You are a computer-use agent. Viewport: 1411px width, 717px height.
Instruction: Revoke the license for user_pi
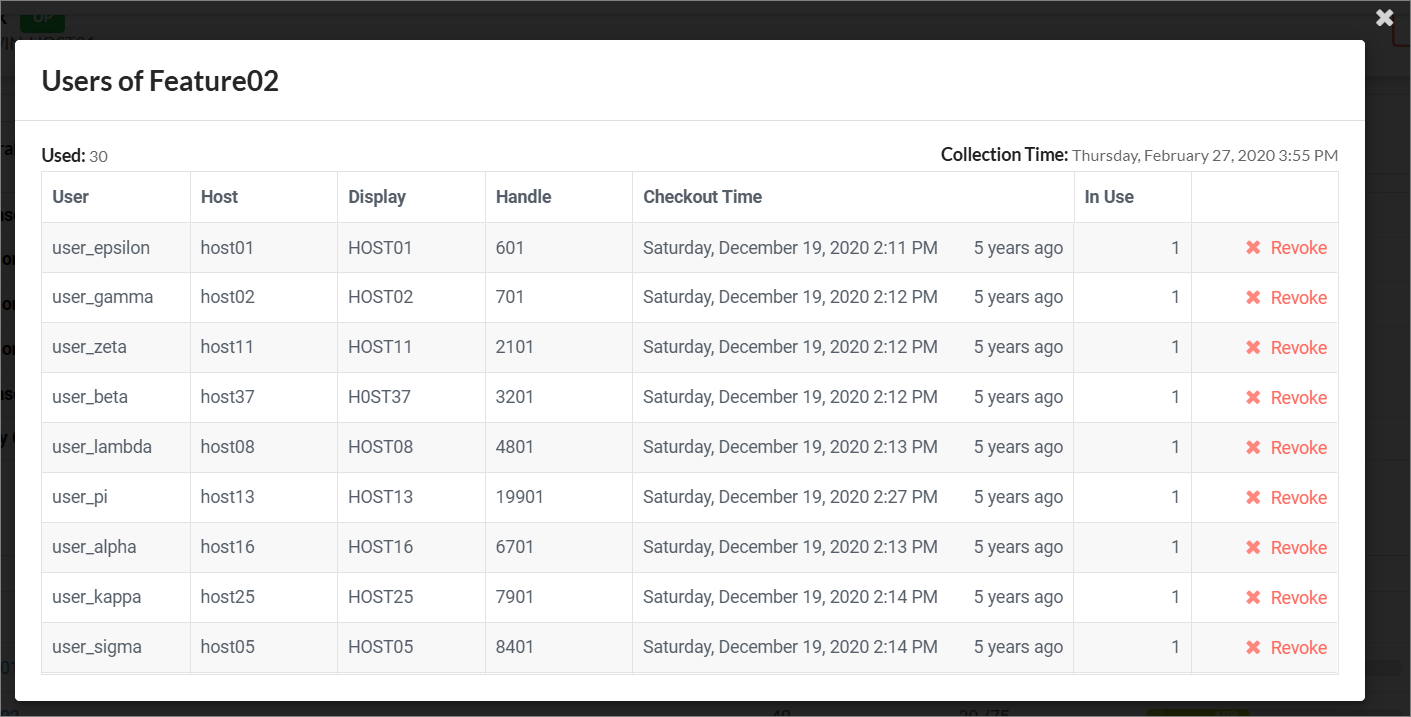coord(1286,498)
